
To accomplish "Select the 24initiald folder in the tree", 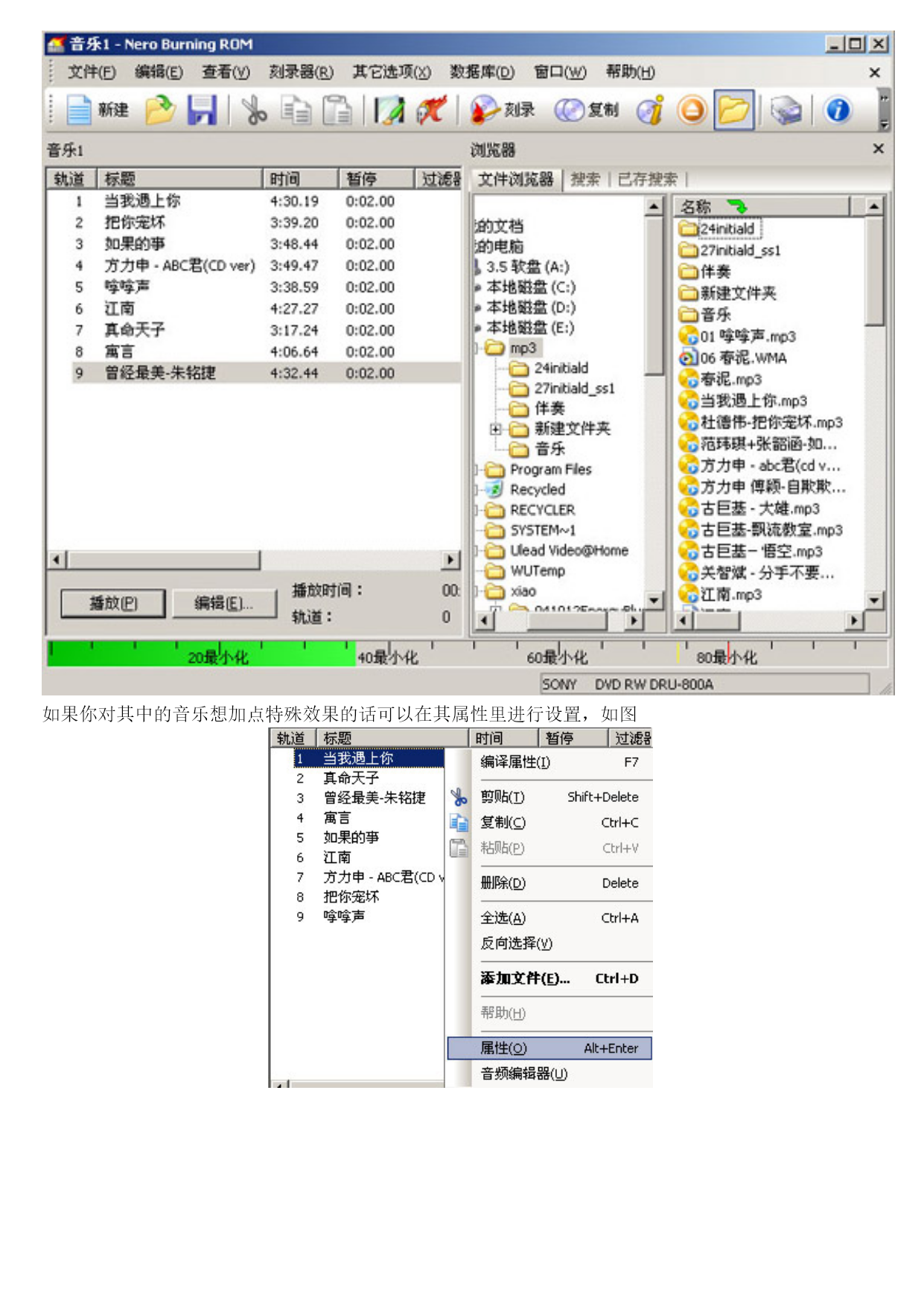I will coord(549,368).
